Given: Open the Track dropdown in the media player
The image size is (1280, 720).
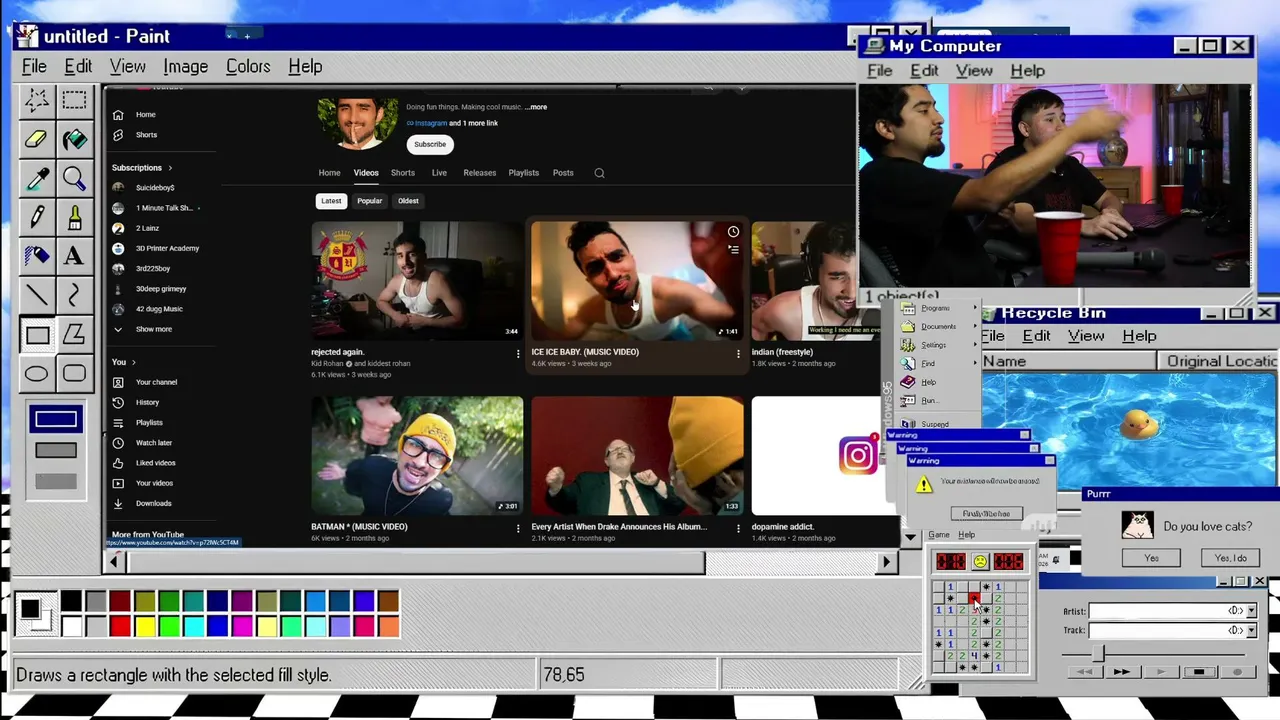Looking at the screenshot, I should [1251, 630].
